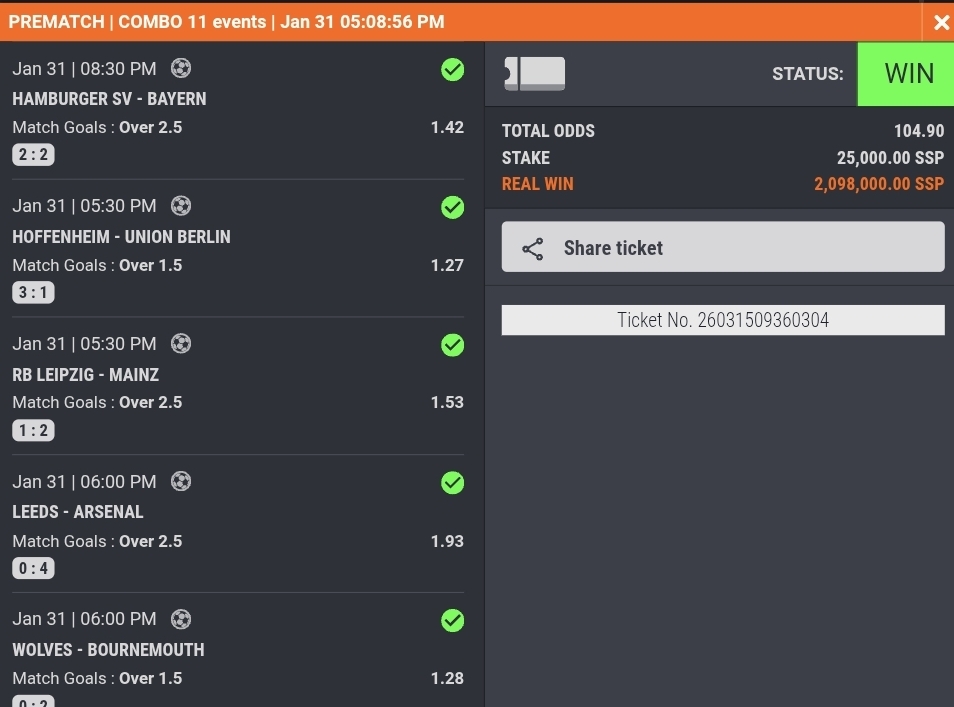954x707 pixels.
Task: Click soccer ball icon for Hamburger SV match
Action: [181, 68]
